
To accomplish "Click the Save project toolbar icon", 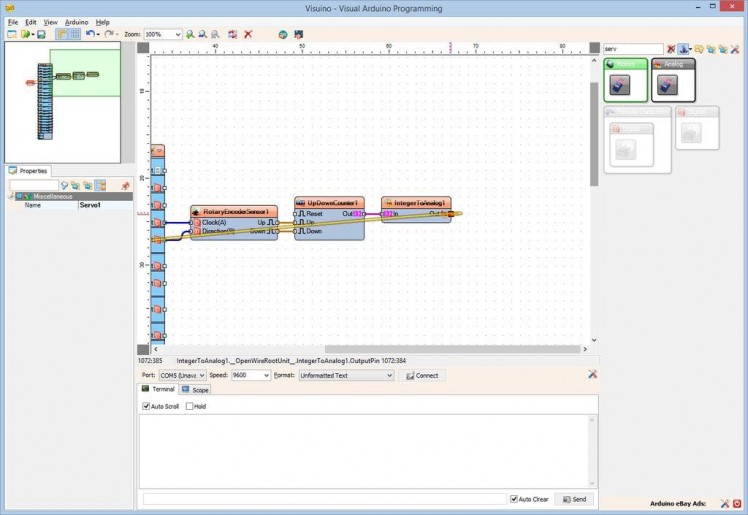I will click(x=41, y=34).
